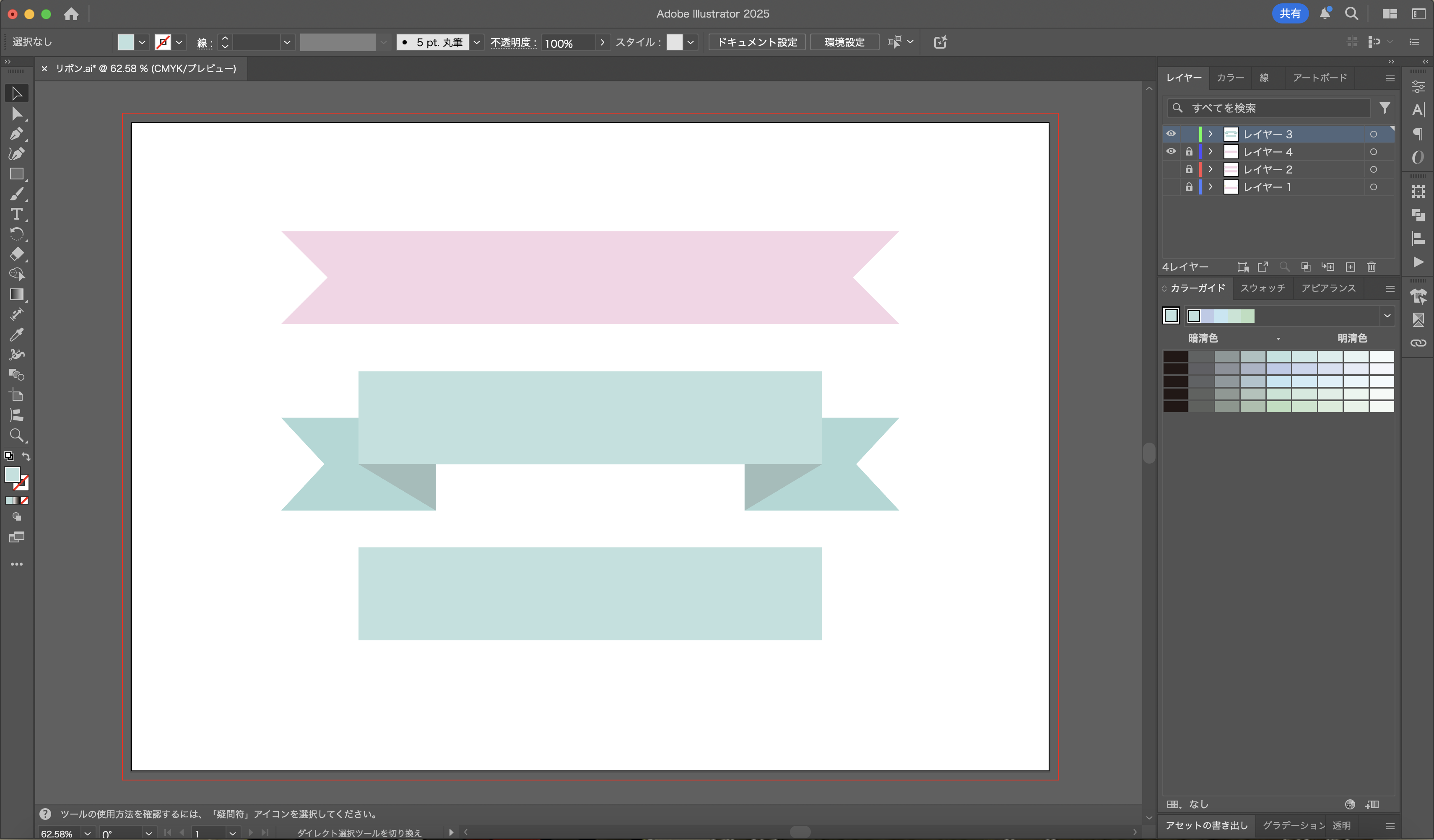Screen dimensions: 1434x840
Task: Select the Eyedropper tool
Action: point(16,334)
